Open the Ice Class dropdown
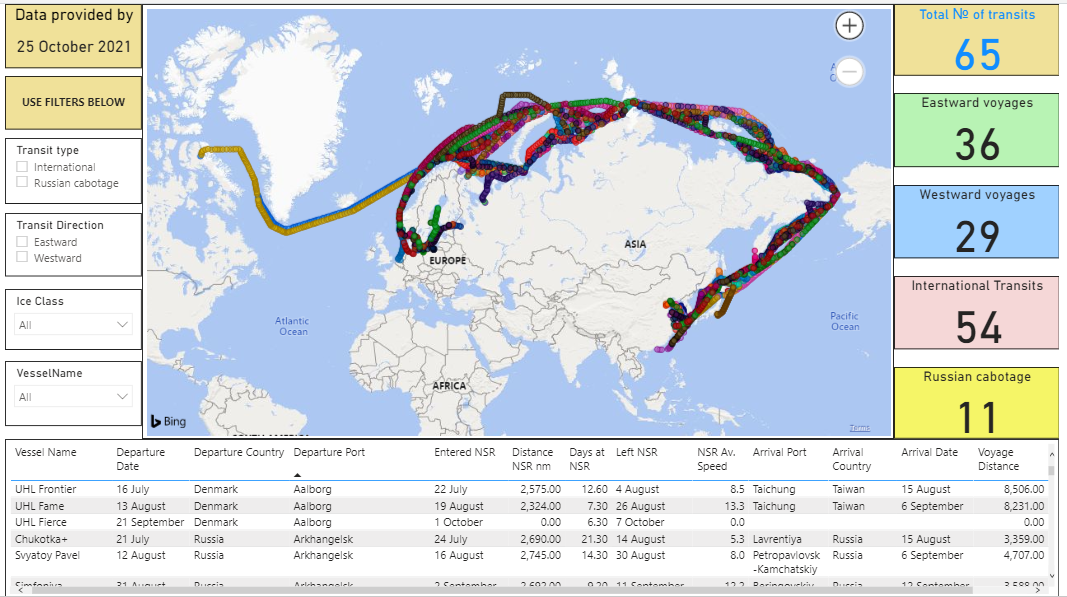This screenshot has height=597, width=1067. tap(74, 324)
